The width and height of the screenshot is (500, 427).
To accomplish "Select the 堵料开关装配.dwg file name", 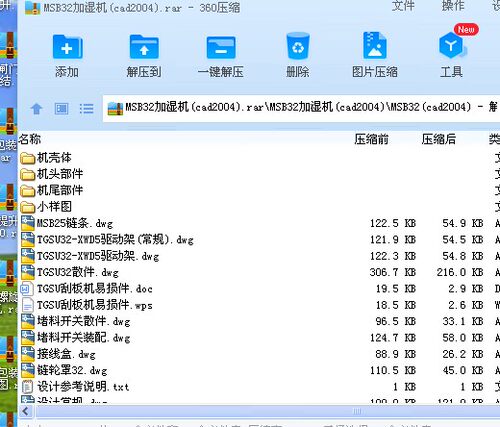I will click(x=83, y=338).
